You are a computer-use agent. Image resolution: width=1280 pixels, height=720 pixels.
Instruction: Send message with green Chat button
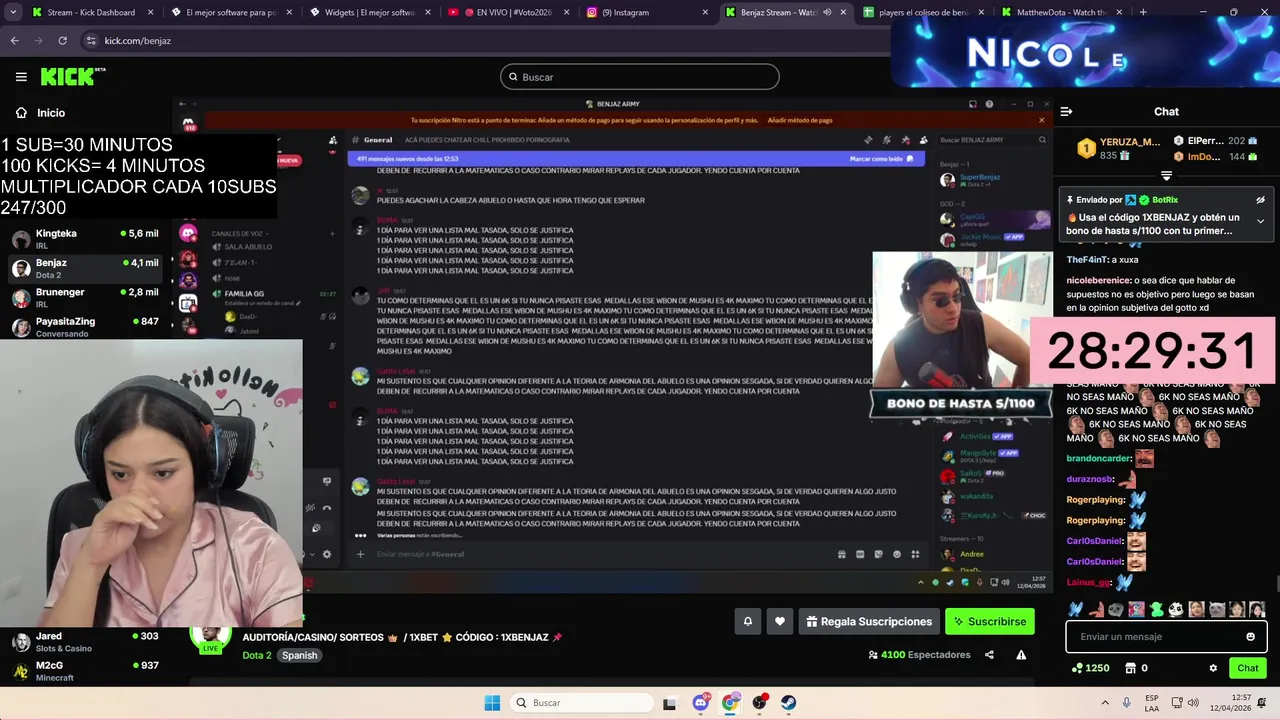[x=1247, y=668]
